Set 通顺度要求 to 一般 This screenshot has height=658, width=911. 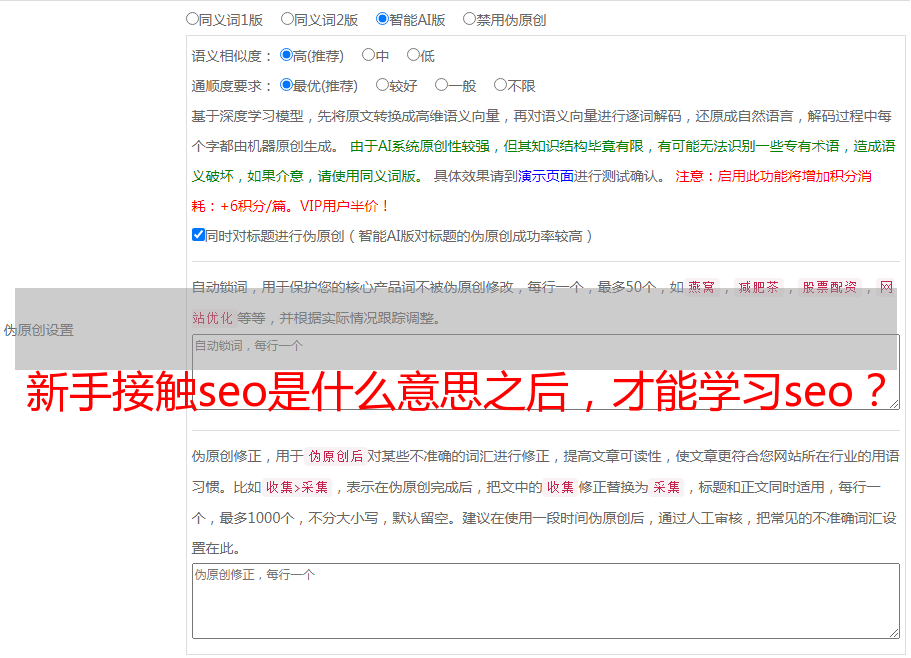click(x=440, y=85)
